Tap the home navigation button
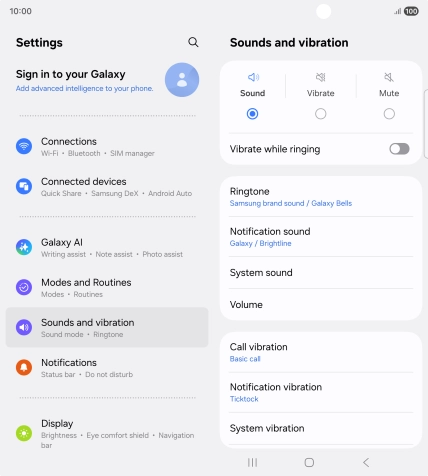This screenshot has height=476, width=428. click(309, 462)
